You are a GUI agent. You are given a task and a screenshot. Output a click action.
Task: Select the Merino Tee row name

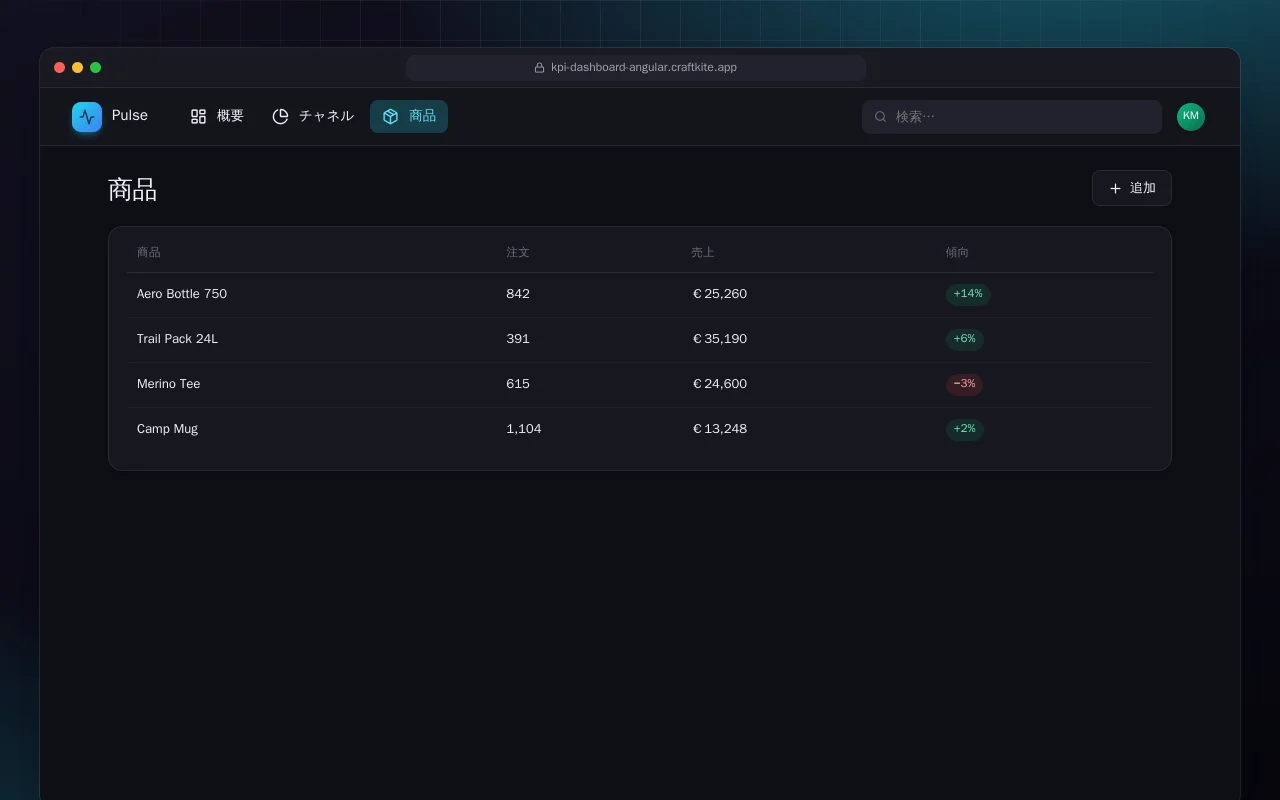click(169, 384)
